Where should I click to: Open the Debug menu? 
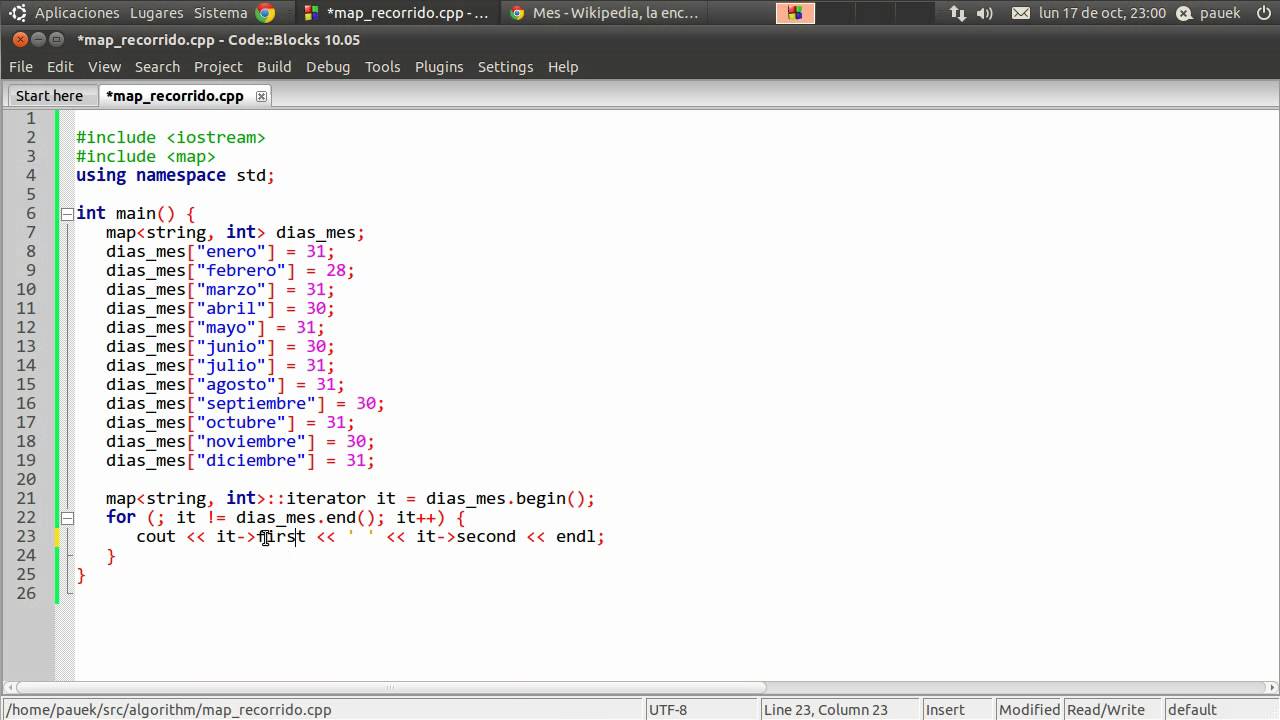point(328,66)
